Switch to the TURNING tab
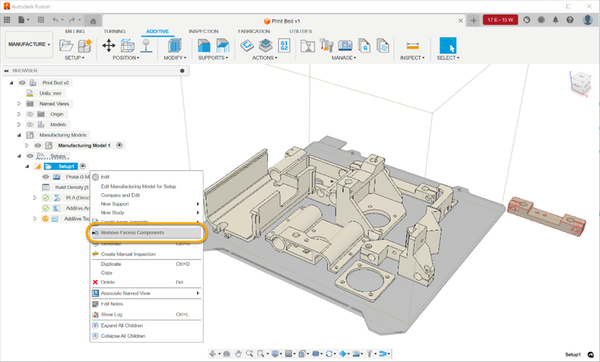Image resolution: width=600 pixels, height=362 pixels. [114, 31]
